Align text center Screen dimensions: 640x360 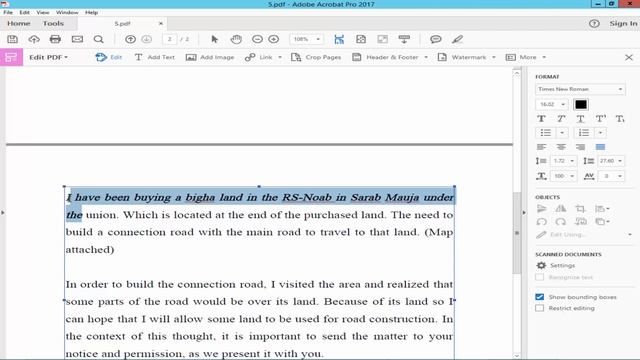point(561,147)
